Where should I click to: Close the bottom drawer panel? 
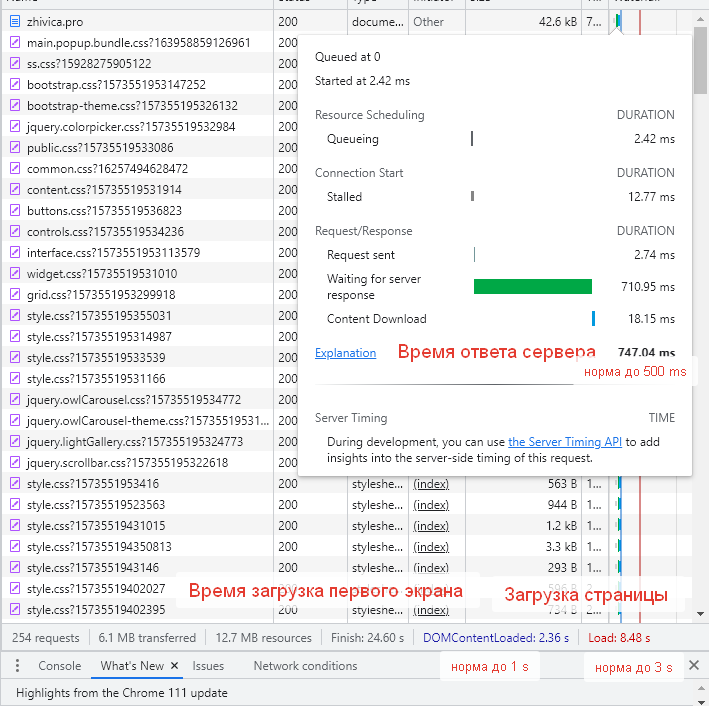pyautogui.click(x=694, y=665)
